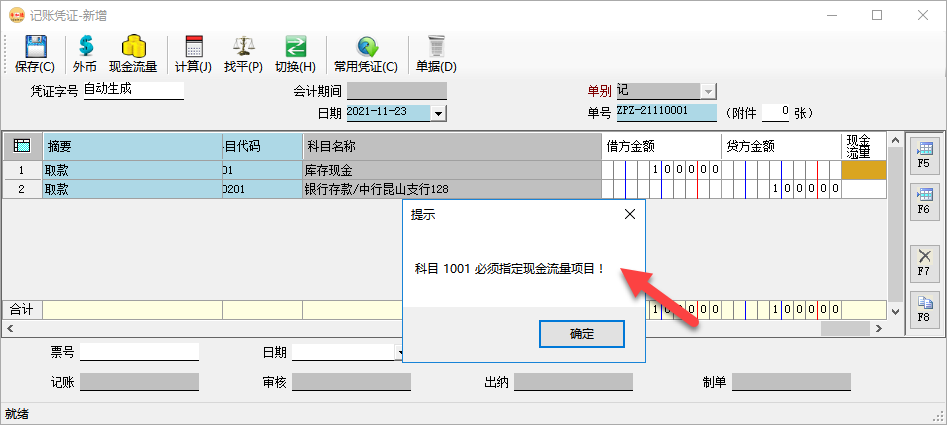Open 常用凭证(C) common vouchers
Image resolution: width=947 pixels, height=425 pixels.
click(366, 54)
